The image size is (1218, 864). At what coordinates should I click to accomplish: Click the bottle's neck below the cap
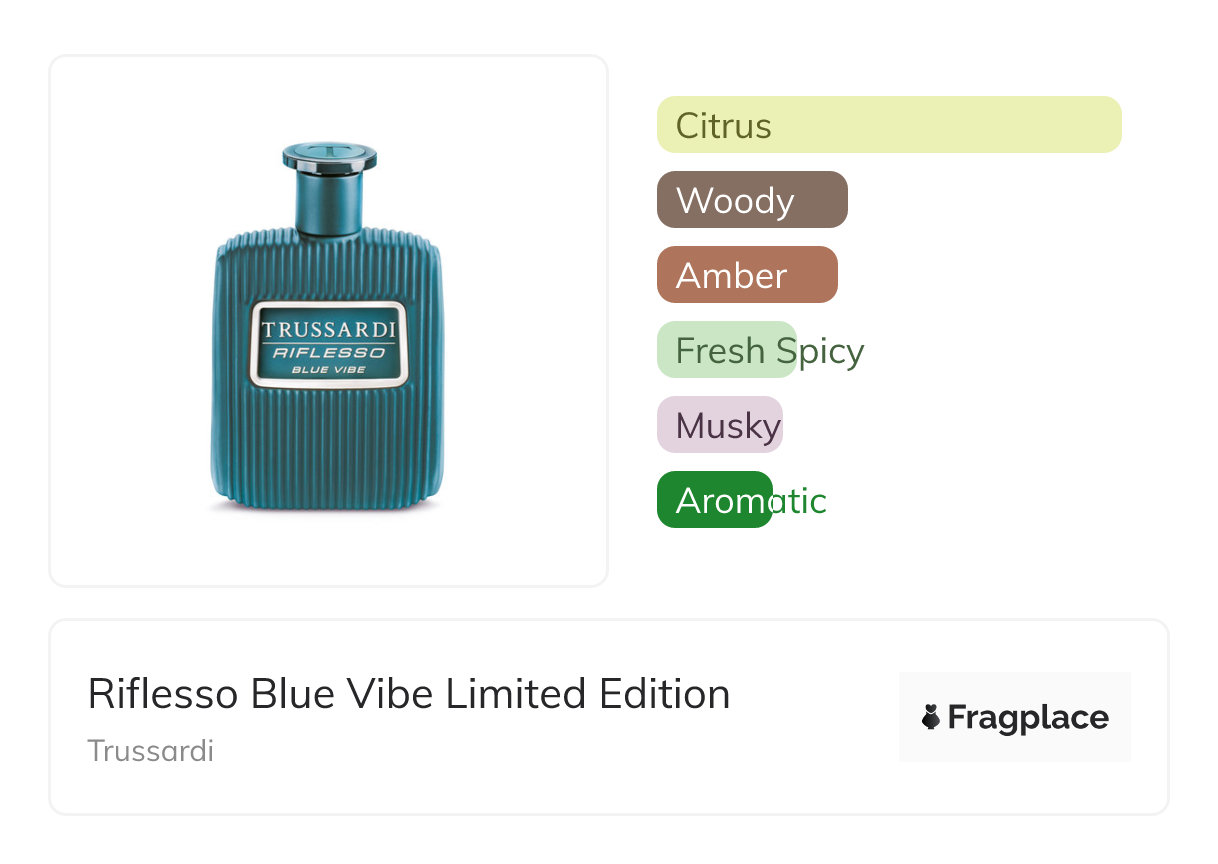click(329, 203)
